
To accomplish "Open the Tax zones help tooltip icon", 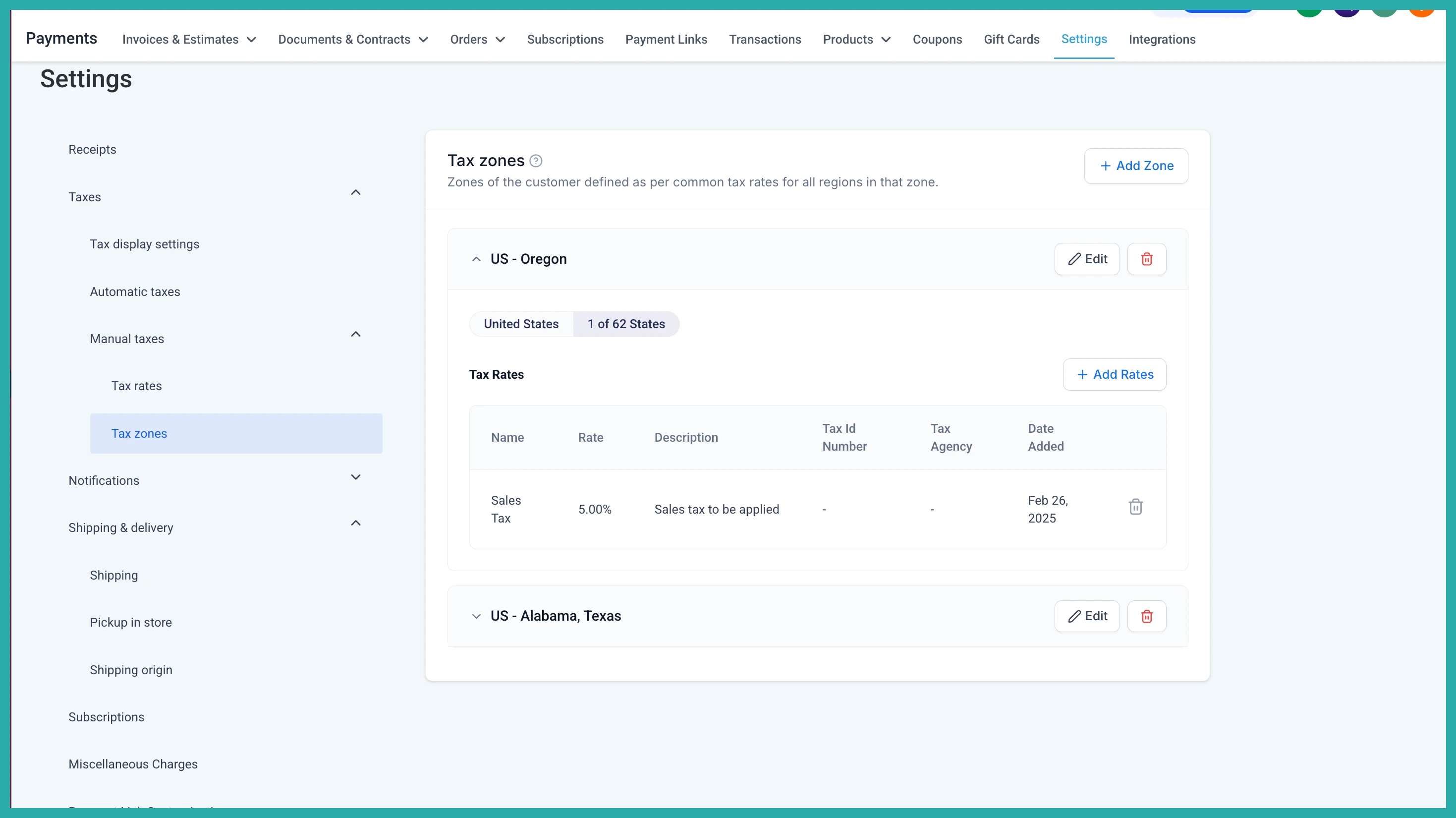I will (536, 161).
